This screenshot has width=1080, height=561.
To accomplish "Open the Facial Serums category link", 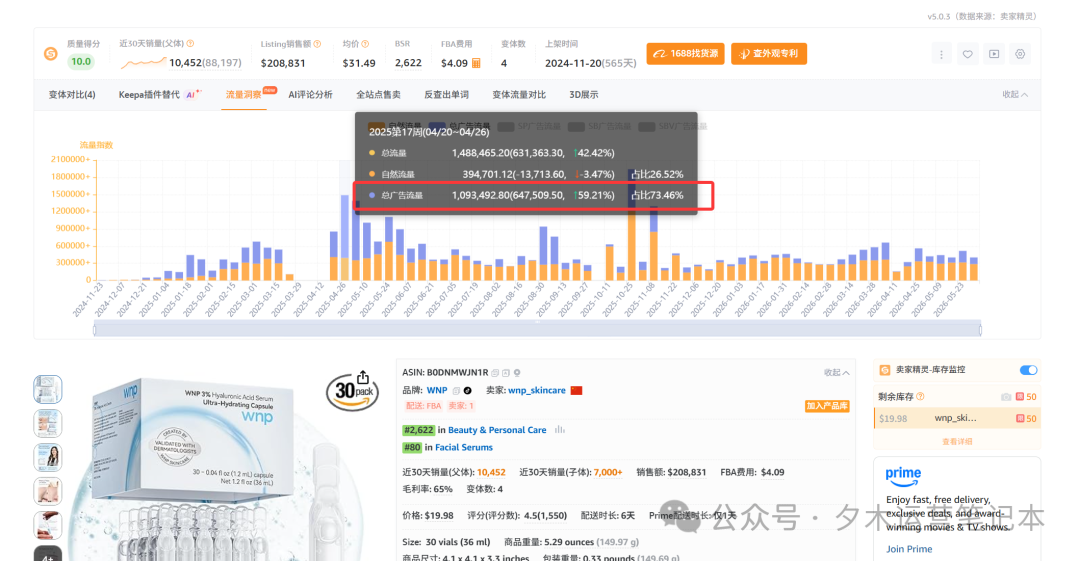I will pos(464,447).
